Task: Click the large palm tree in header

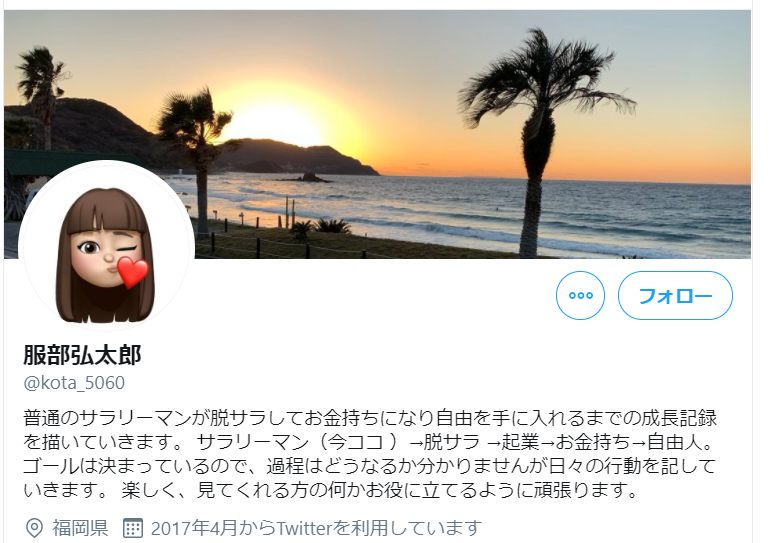Action: [x=540, y=143]
